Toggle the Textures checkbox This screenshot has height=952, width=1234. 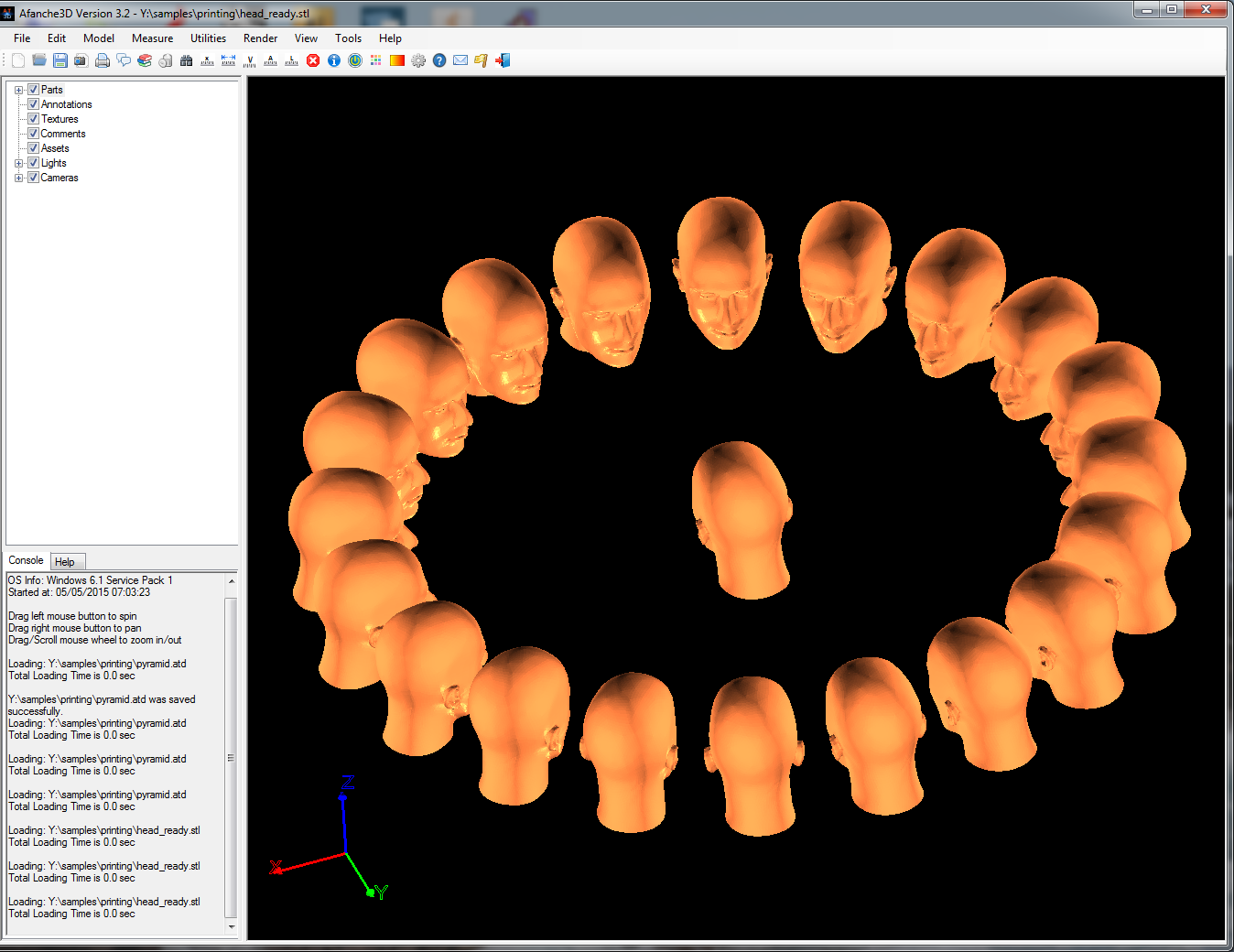click(x=33, y=119)
